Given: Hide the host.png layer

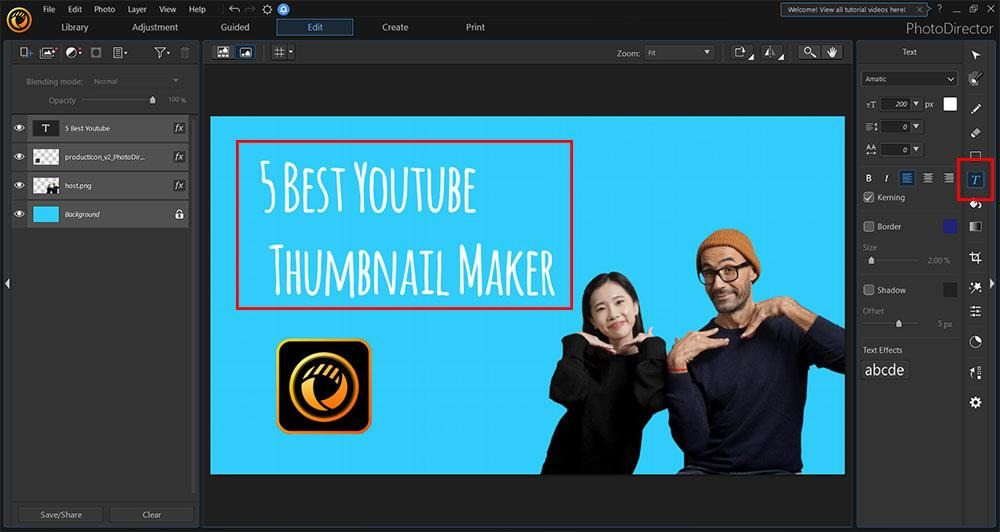Looking at the screenshot, I should [x=19, y=186].
